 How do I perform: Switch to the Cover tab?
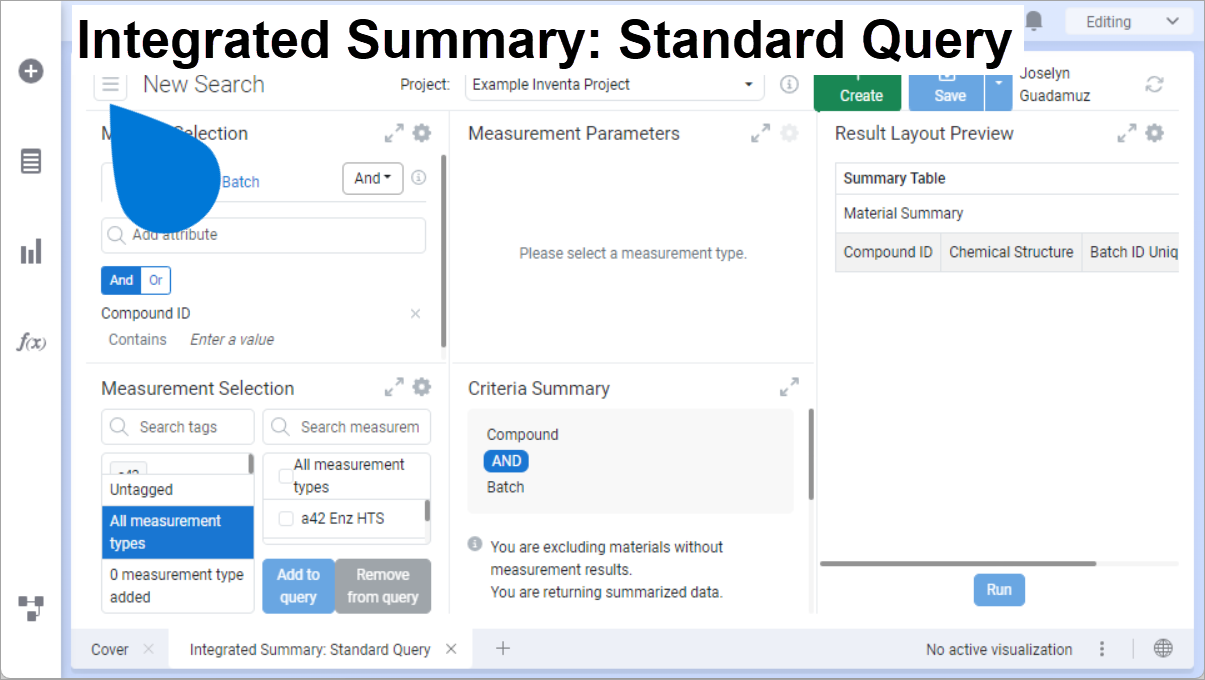click(x=109, y=648)
